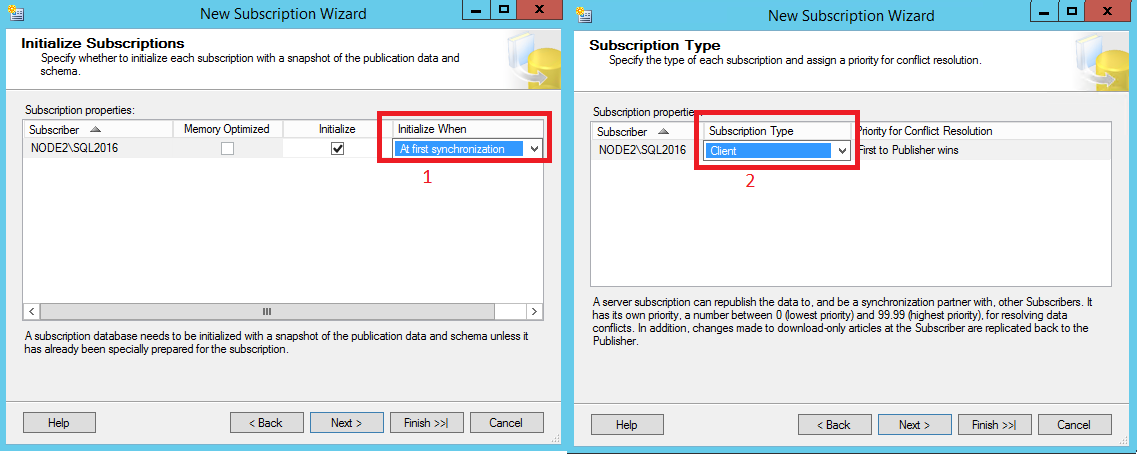Viewport: 1138px width, 454px height.
Task: Uncheck the Initialize checkbox for NODE2\SQL2016
Action: [338, 149]
